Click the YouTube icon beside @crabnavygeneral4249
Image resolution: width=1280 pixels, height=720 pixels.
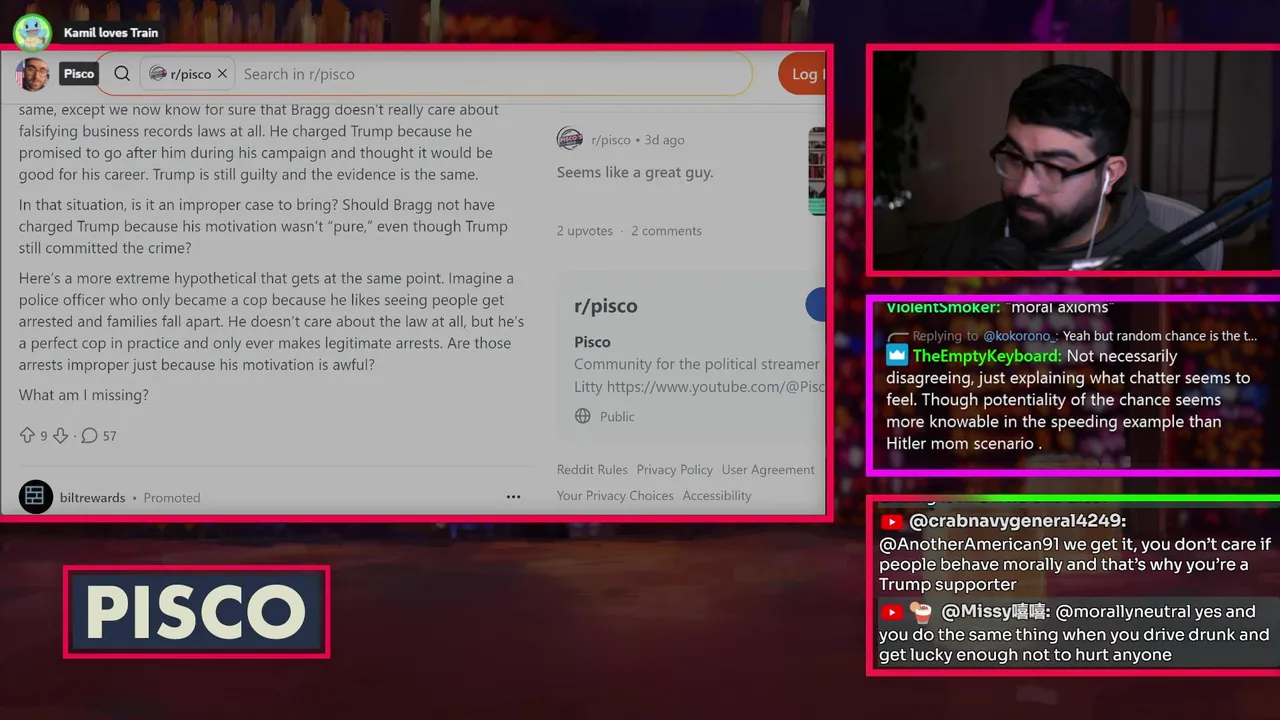(891, 522)
